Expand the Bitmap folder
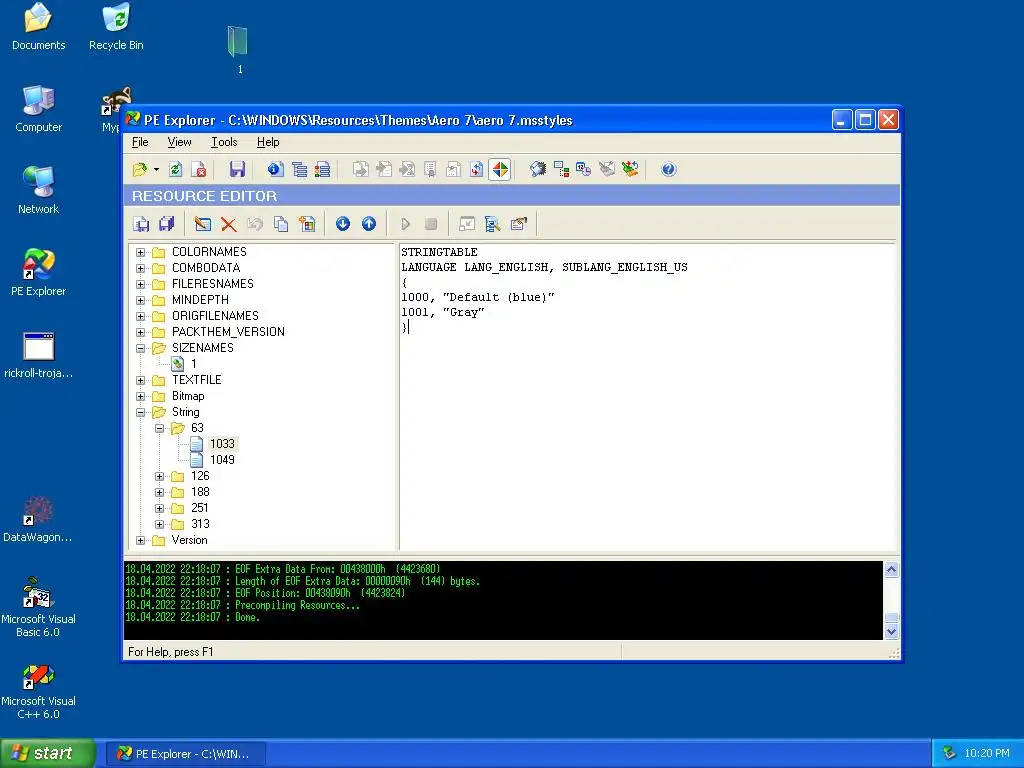 click(x=140, y=396)
